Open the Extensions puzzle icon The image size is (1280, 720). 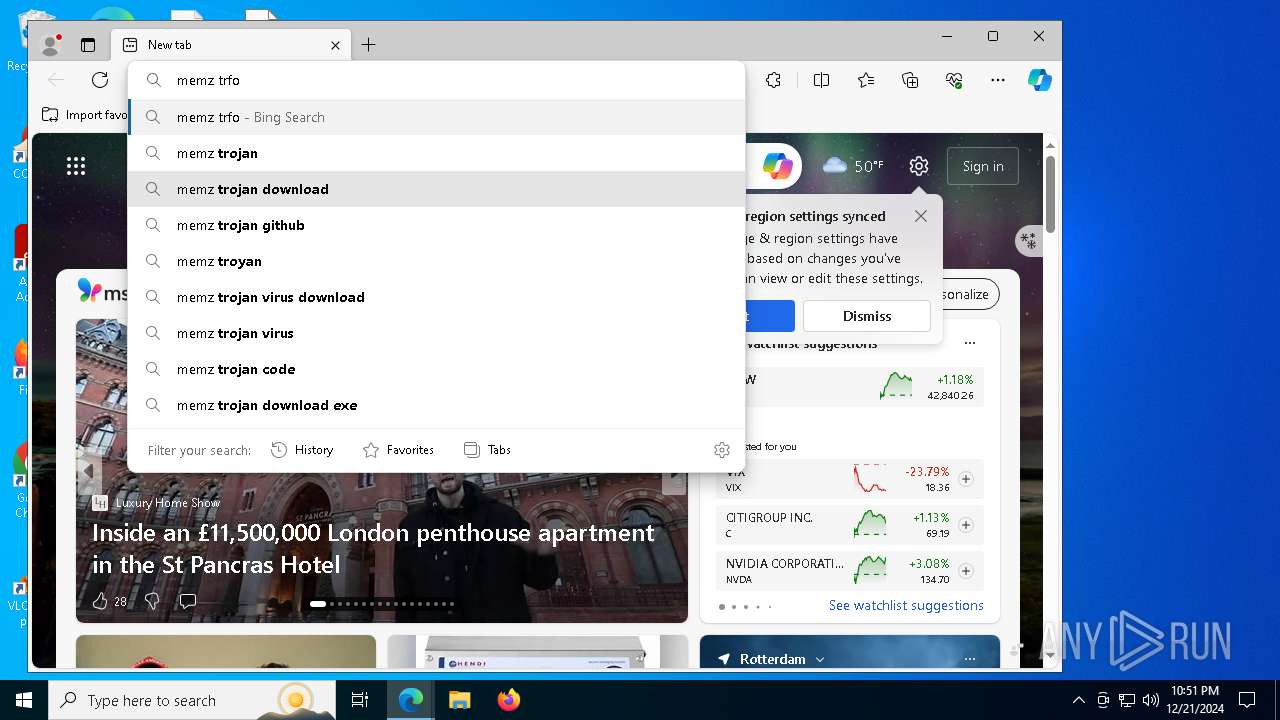coord(773,80)
